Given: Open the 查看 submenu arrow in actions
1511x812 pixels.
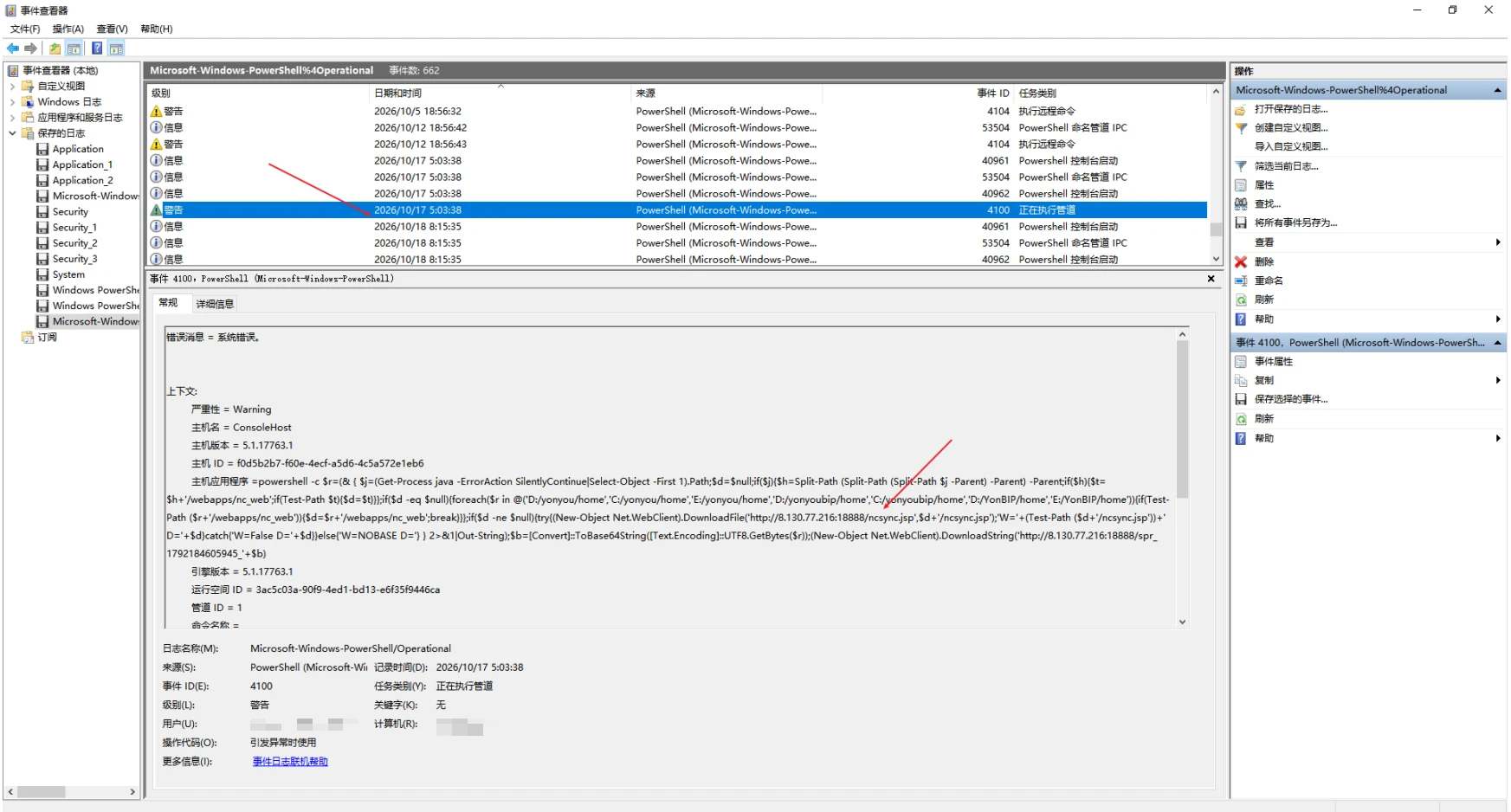Looking at the screenshot, I should [x=1497, y=242].
